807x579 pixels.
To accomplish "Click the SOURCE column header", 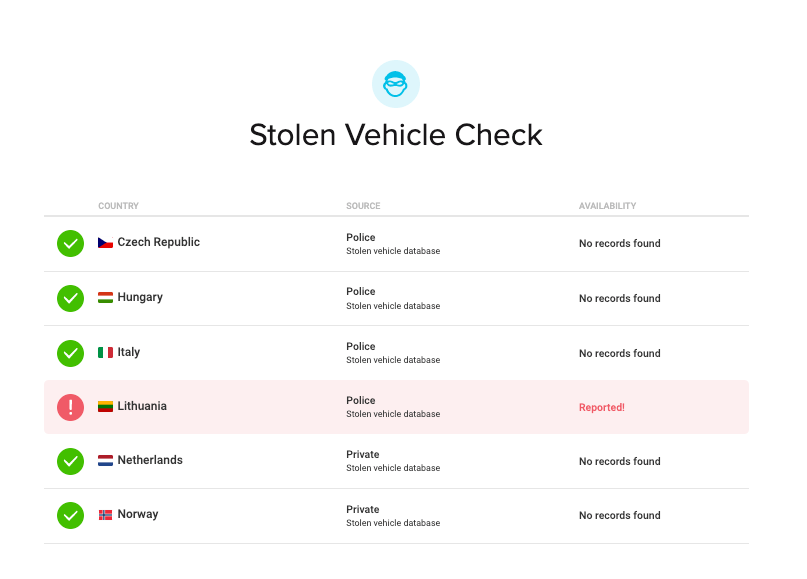I will pyautogui.click(x=363, y=206).
